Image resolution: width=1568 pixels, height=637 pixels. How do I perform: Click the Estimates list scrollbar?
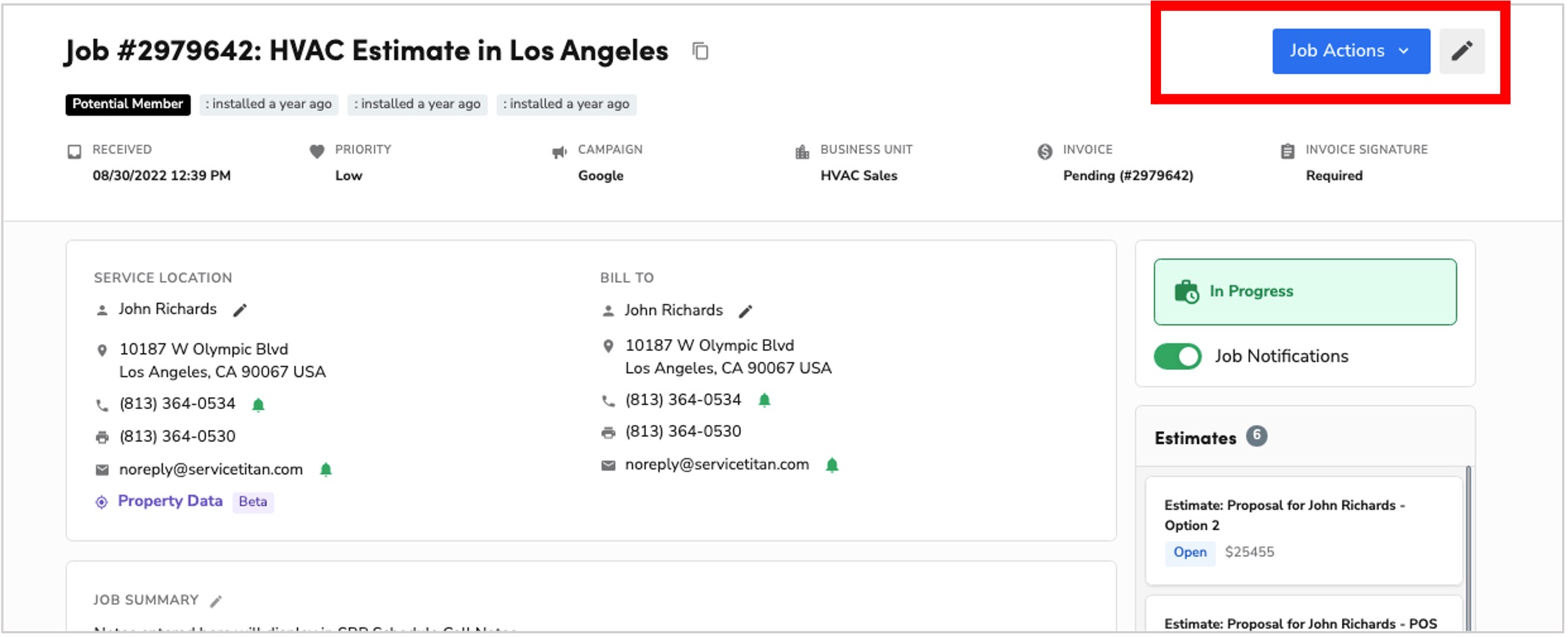(1468, 548)
